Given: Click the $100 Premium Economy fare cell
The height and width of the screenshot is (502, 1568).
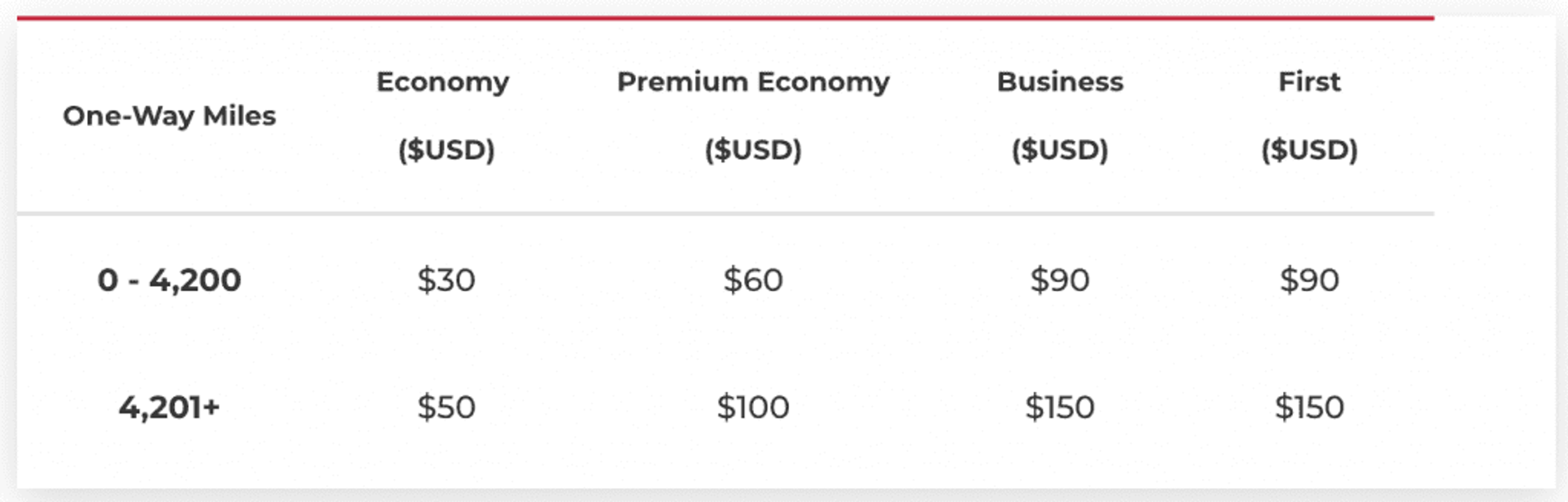Looking at the screenshot, I should point(753,407).
